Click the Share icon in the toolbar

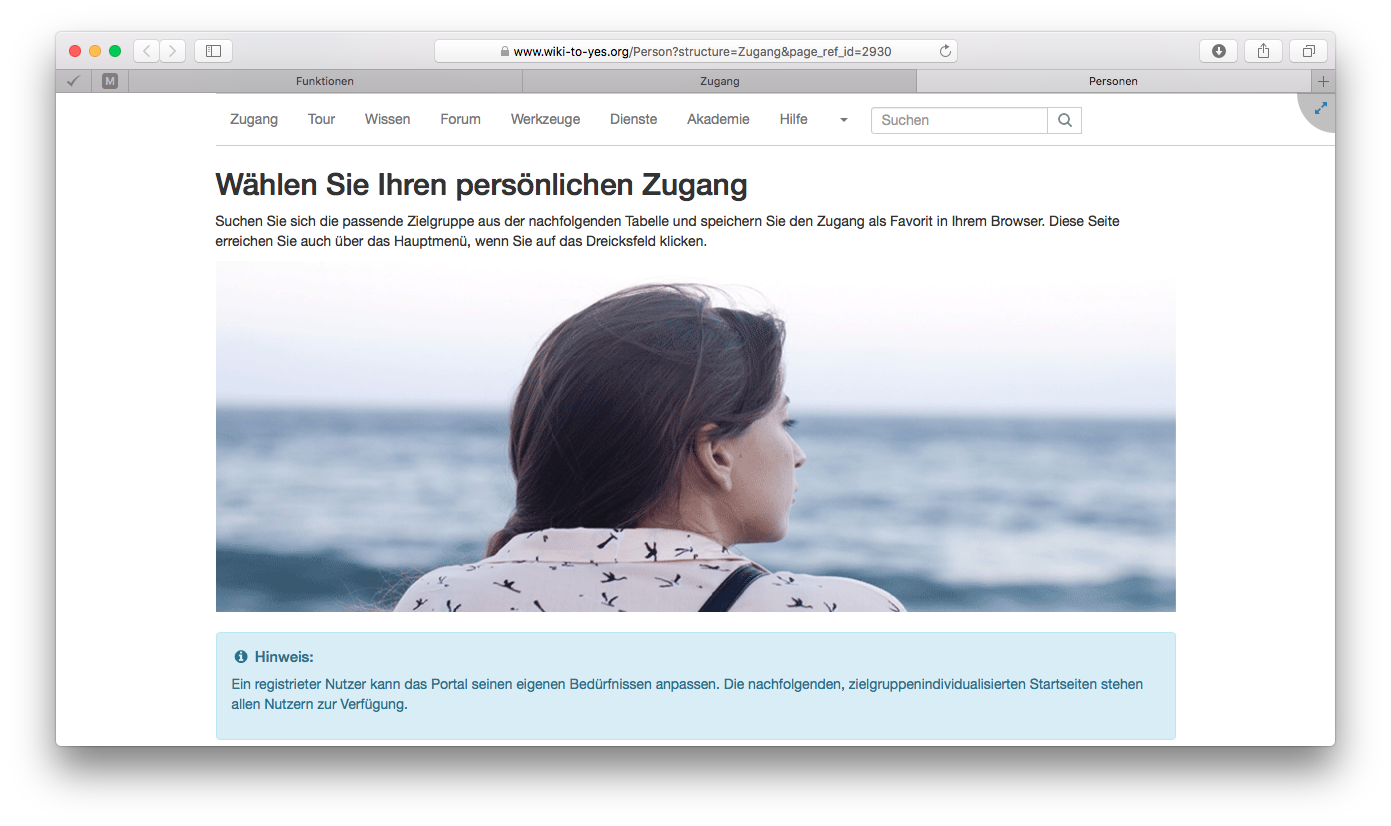[x=1263, y=51]
